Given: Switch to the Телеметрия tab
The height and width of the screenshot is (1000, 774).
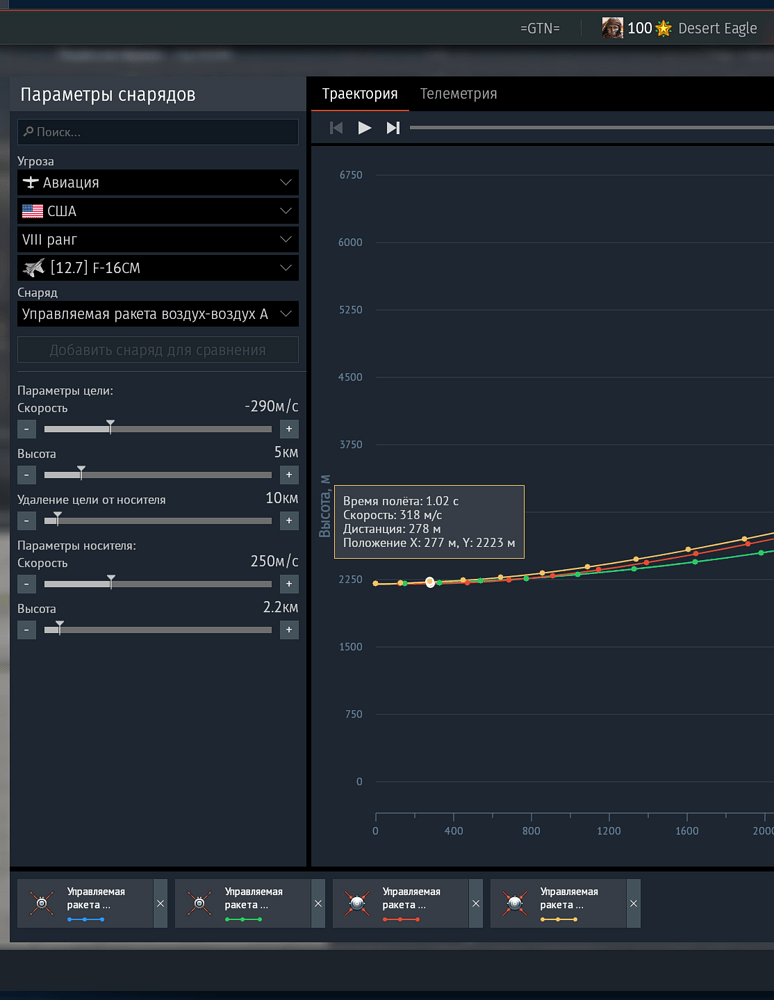Looking at the screenshot, I should click(x=458, y=94).
